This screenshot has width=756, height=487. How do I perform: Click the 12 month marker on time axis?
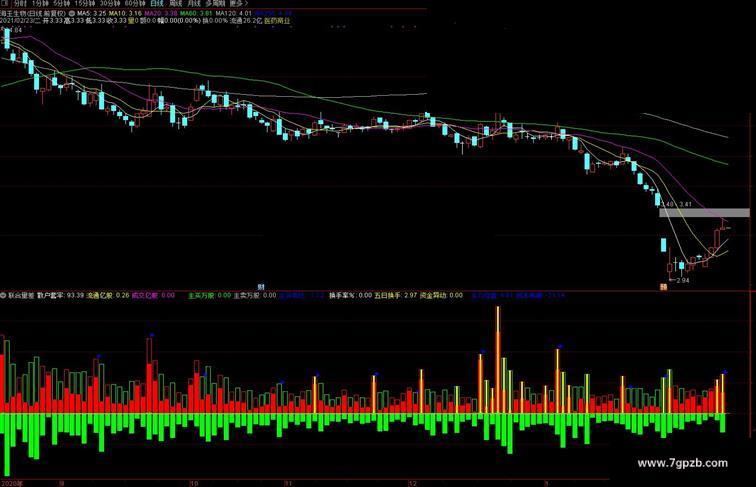pos(413,483)
